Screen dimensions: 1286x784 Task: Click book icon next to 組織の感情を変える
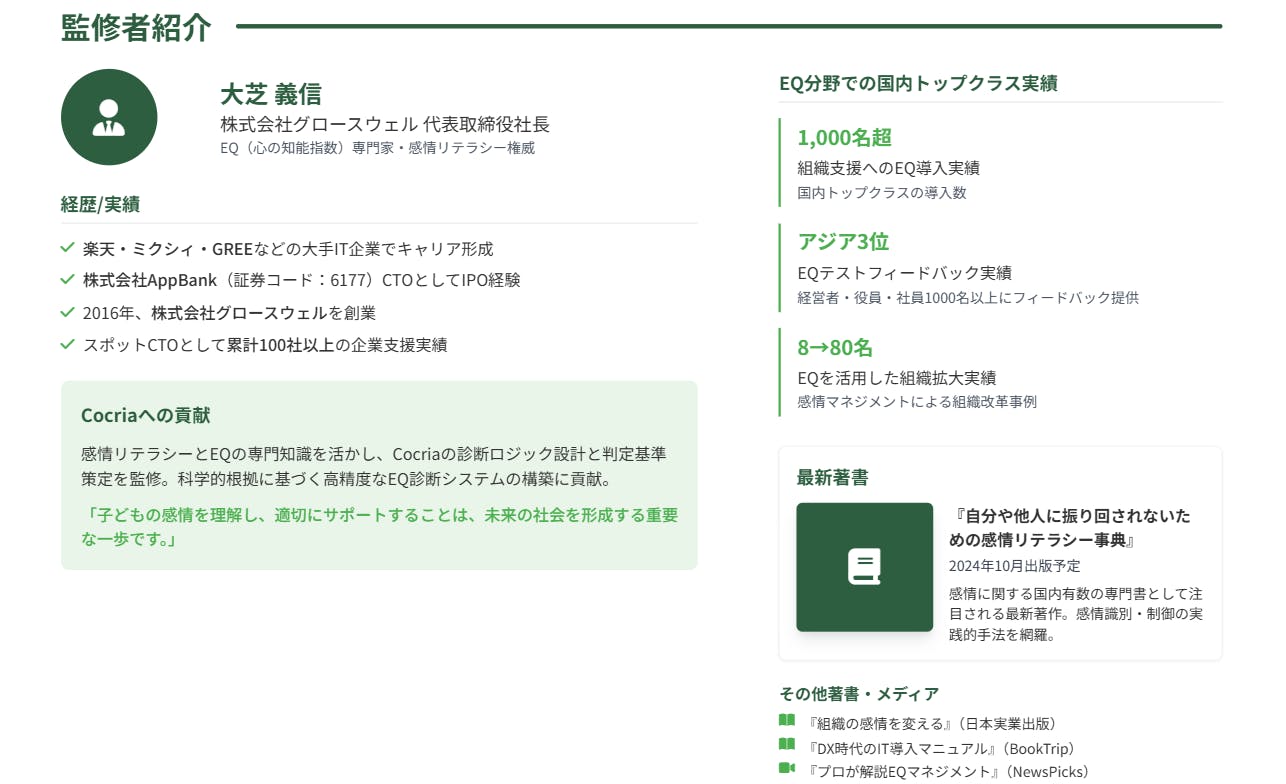(x=787, y=721)
